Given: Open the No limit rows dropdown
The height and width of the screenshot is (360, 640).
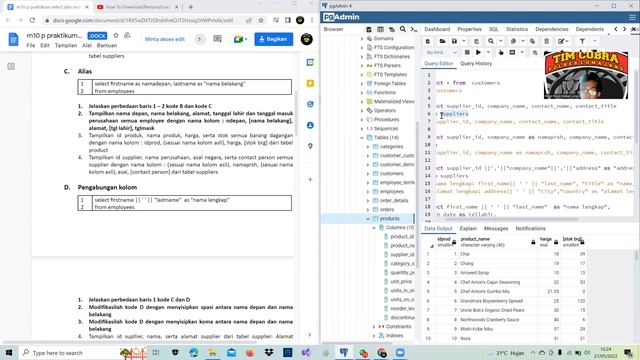Looking at the screenshot, I should click(x=441, y=53).
